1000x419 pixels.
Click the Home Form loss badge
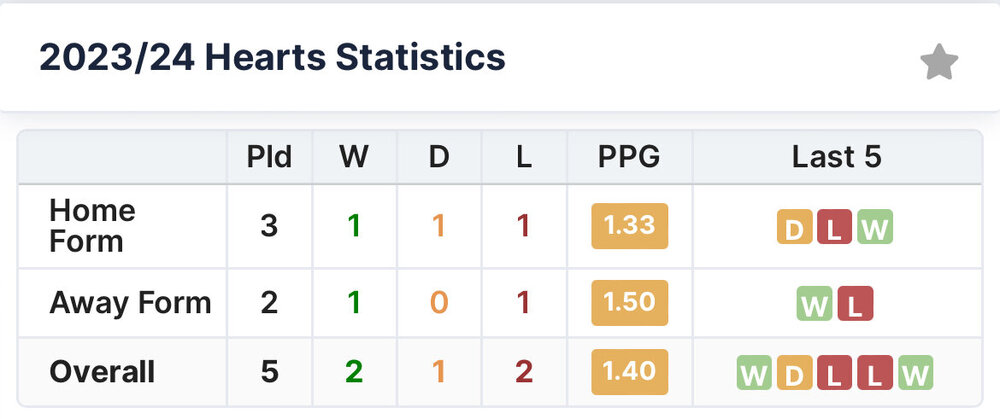(x=834, y=227)
